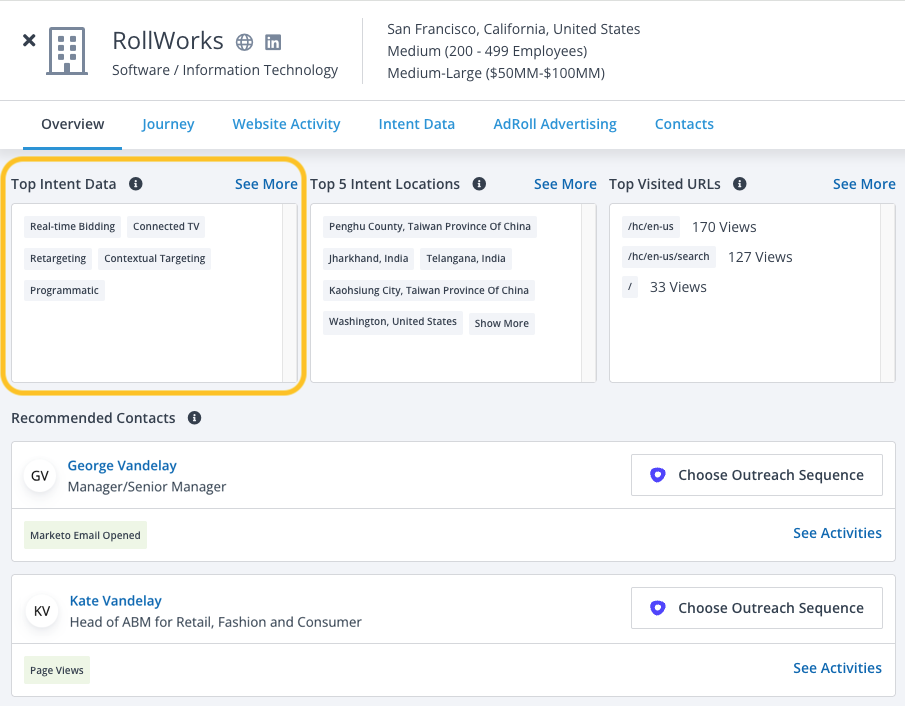Open Choose Outreach Sequence for Kate Vandelay
This screenshot has width=905, height=706.
click(x=757, y=608)
